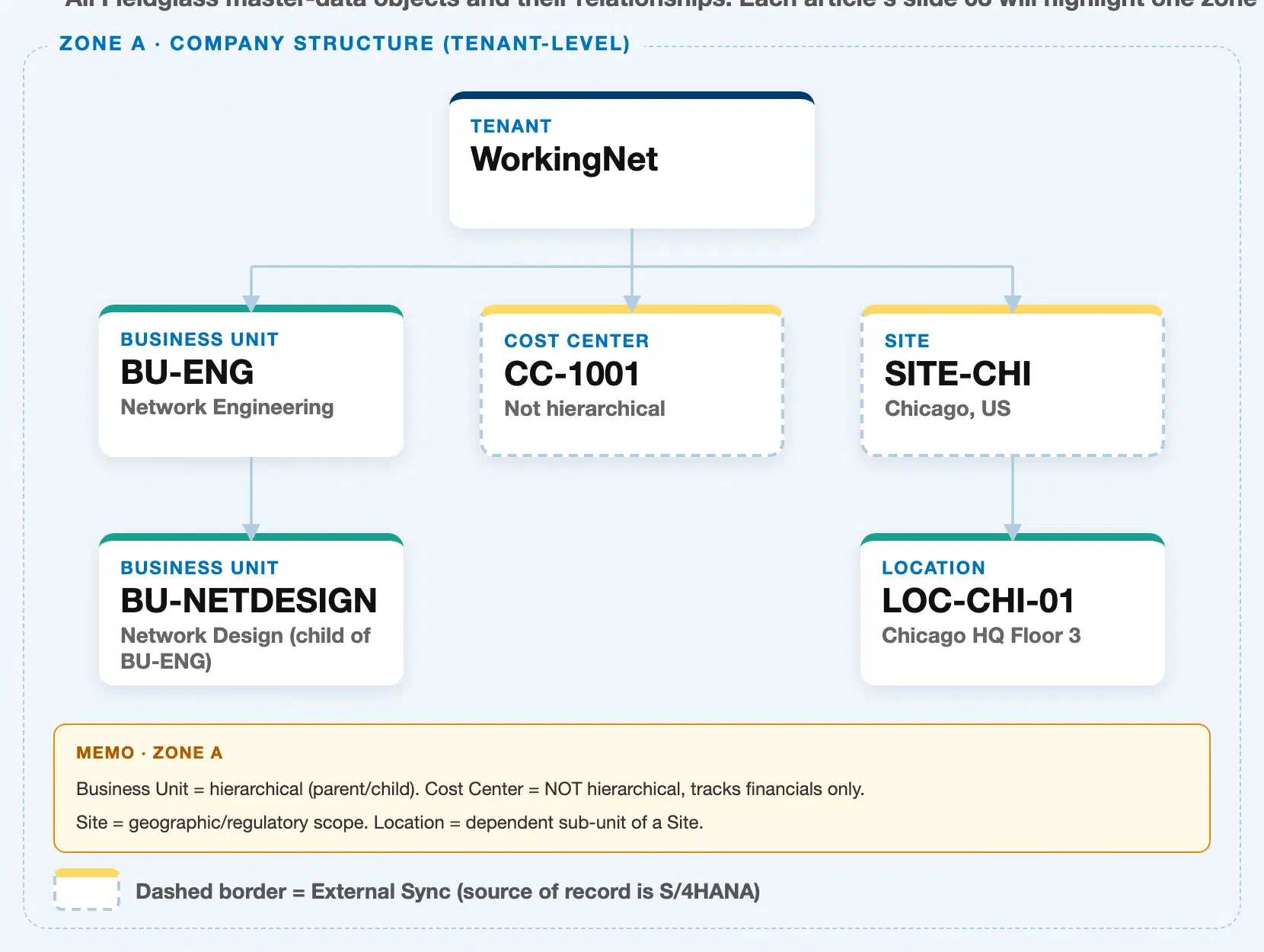Click the dashed border legend swatch
This screenshot has height=952, width=1264.
87,890
